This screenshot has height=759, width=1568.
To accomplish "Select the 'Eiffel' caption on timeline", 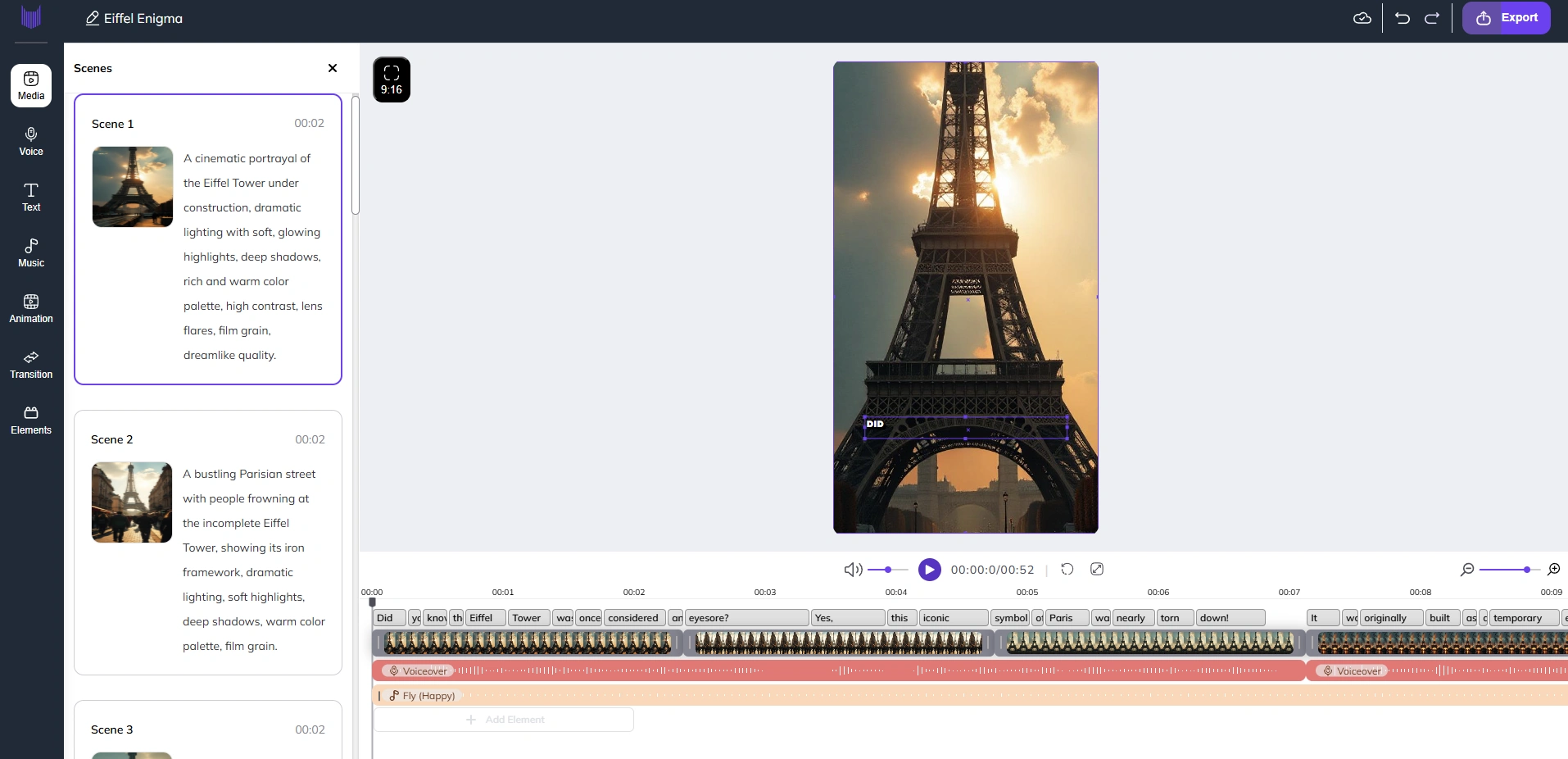I will pos(485,618).
